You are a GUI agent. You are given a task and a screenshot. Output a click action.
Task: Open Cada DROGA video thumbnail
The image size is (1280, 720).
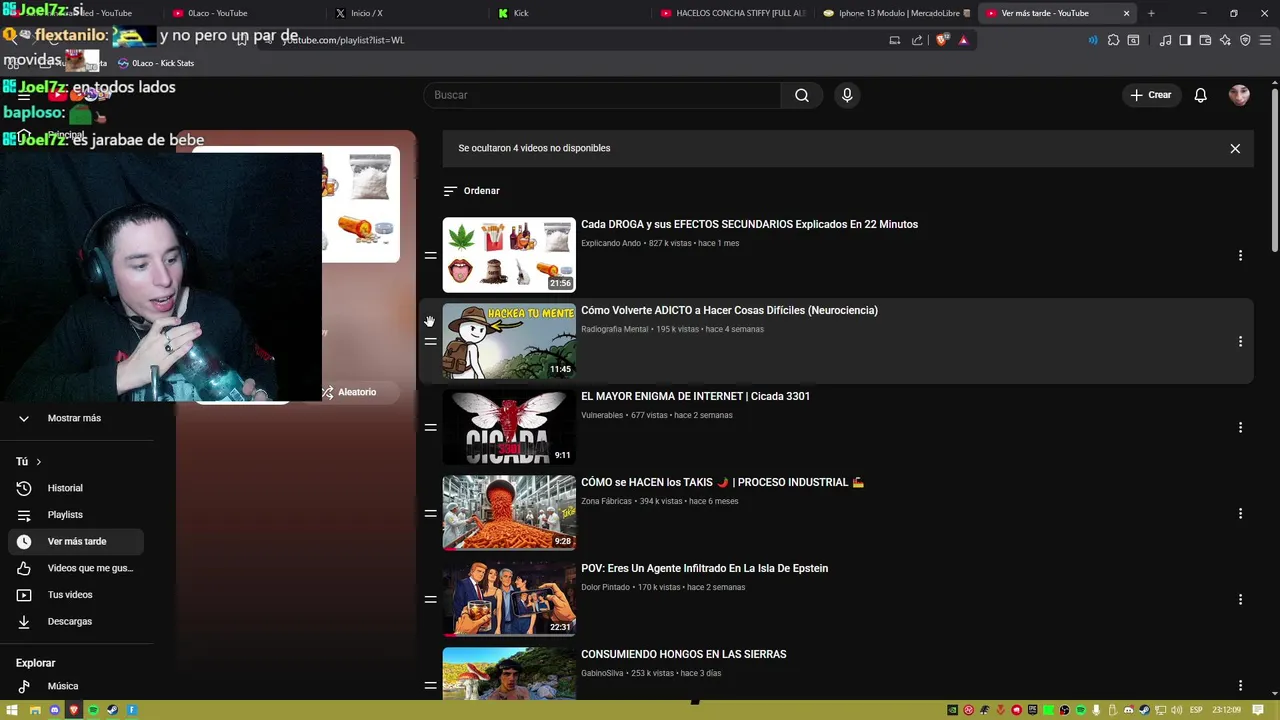pyautogui.click(x=509, y=255)
